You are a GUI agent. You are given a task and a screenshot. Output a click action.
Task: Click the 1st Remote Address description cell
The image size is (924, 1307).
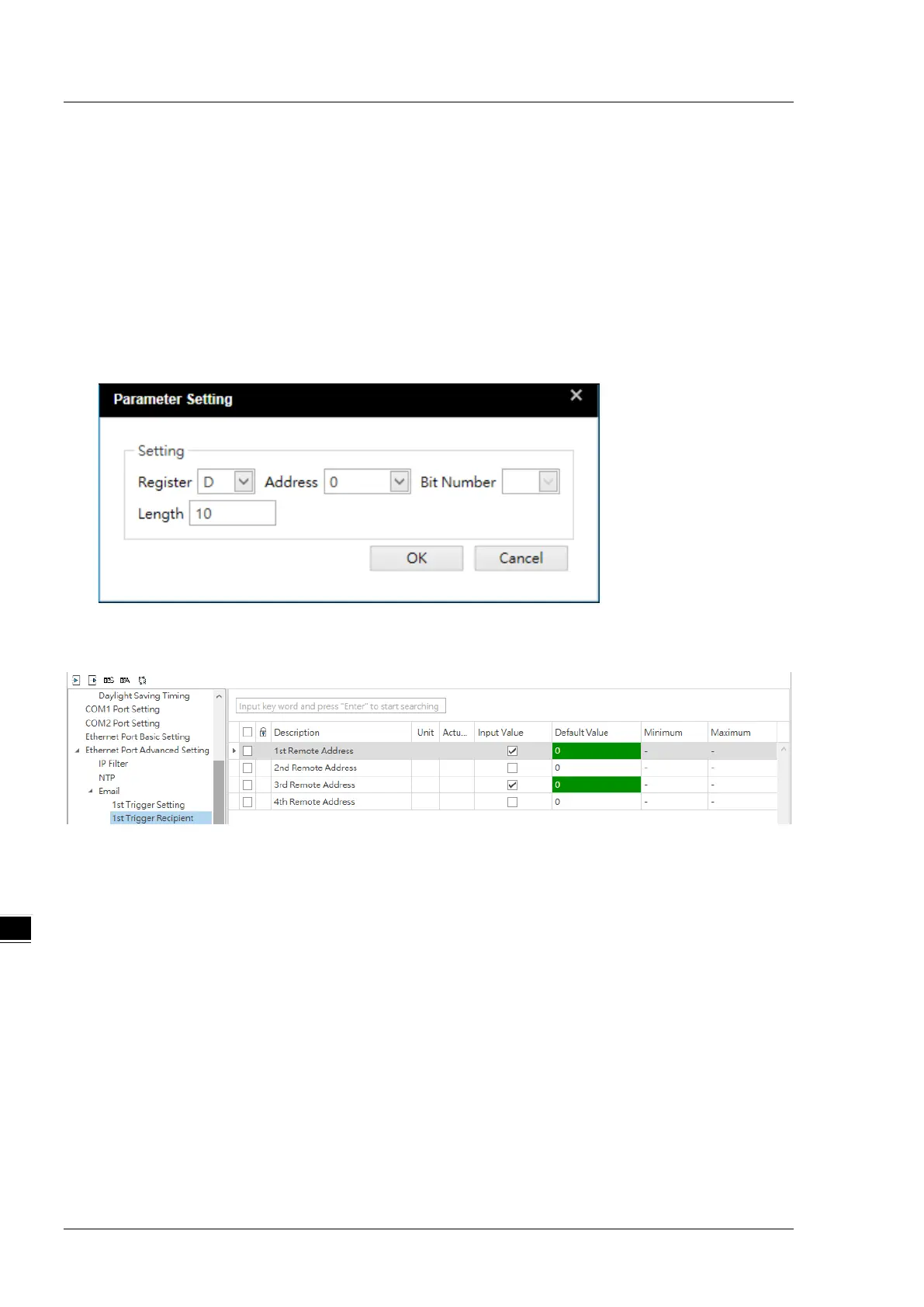341,751
